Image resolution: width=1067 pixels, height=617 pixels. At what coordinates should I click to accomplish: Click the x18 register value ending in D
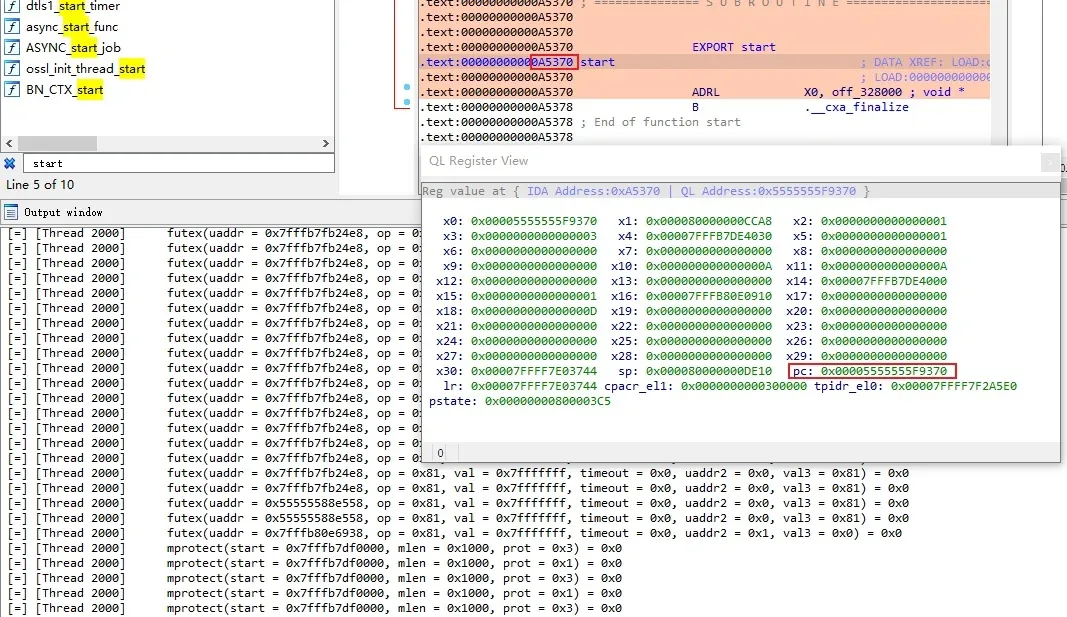(x=534, y=311)
